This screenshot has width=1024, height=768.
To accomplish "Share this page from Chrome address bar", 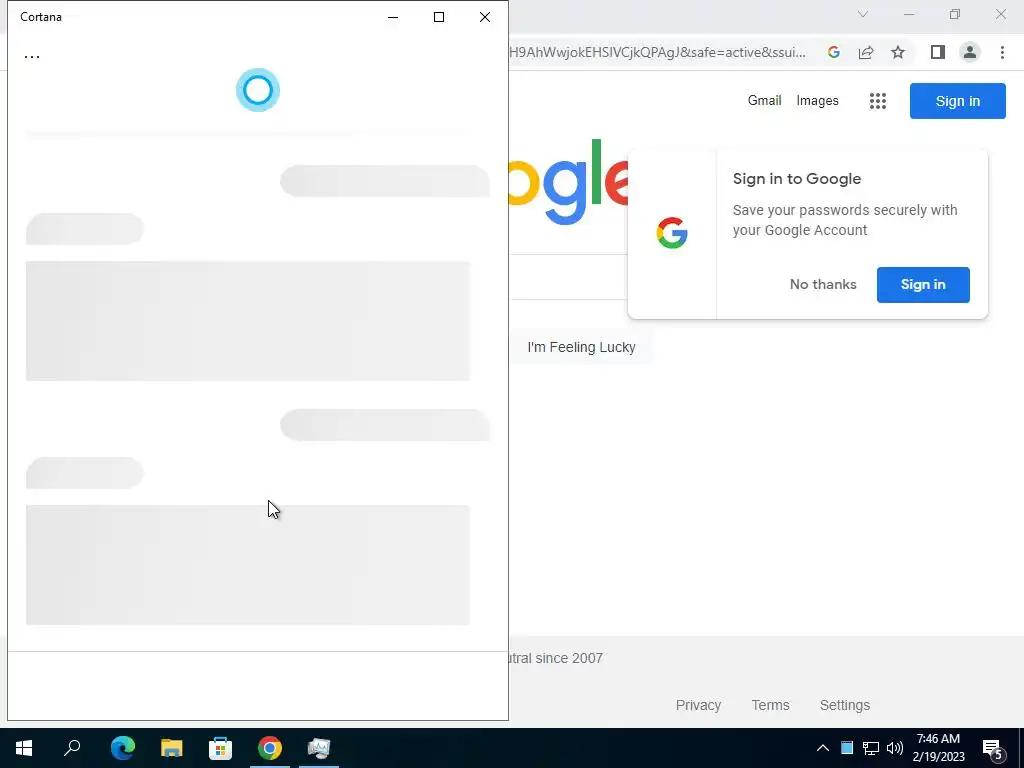I will 866,52.
